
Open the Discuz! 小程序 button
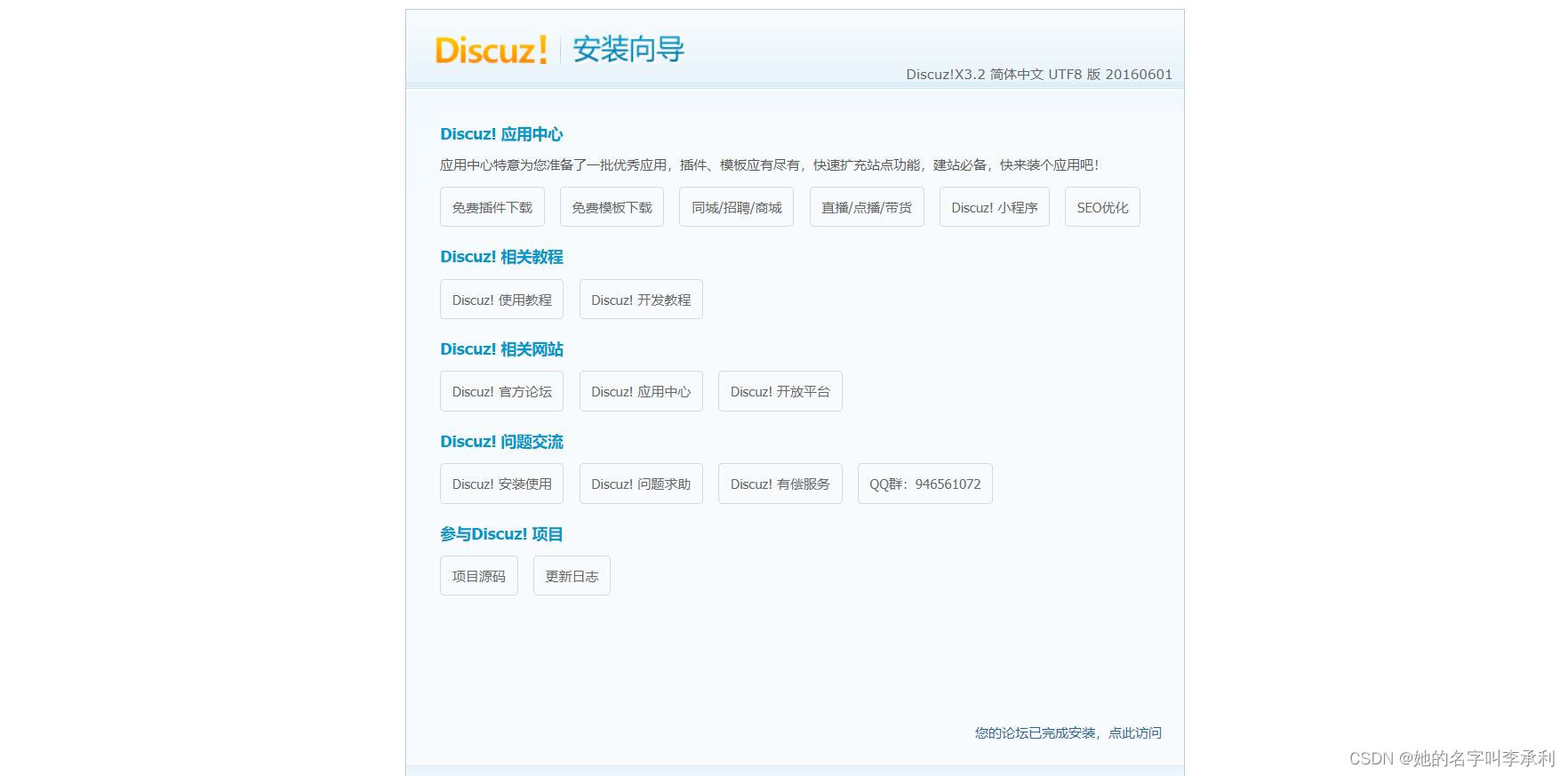995,207
